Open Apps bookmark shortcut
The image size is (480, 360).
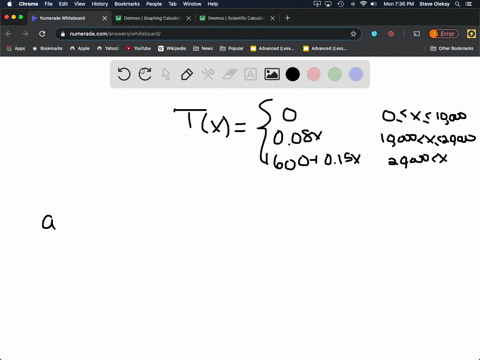pyautogui.click(x=16, y=48)
